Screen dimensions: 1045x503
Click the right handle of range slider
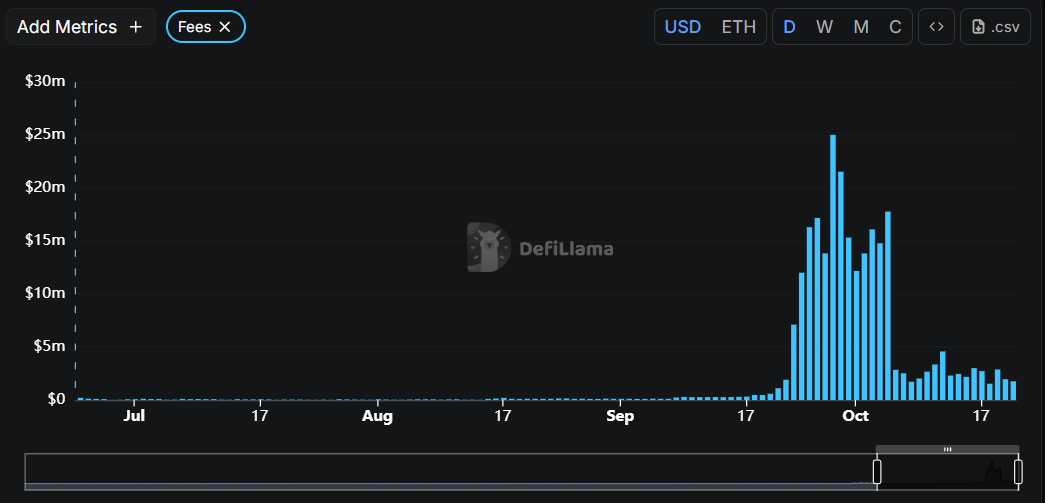click(1018, 472)
